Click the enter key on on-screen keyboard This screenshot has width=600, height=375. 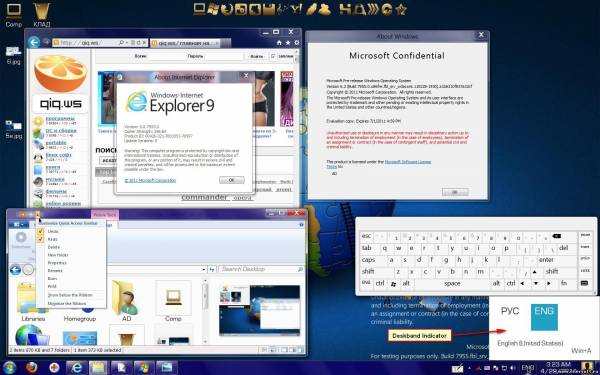pyautogui.click(x=546, y=260)
